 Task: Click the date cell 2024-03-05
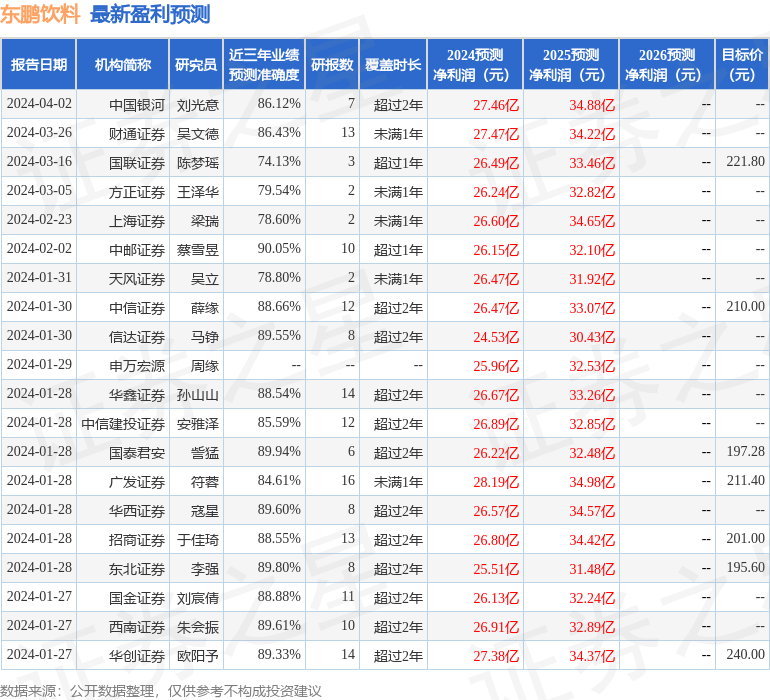(x=39, y=191)
